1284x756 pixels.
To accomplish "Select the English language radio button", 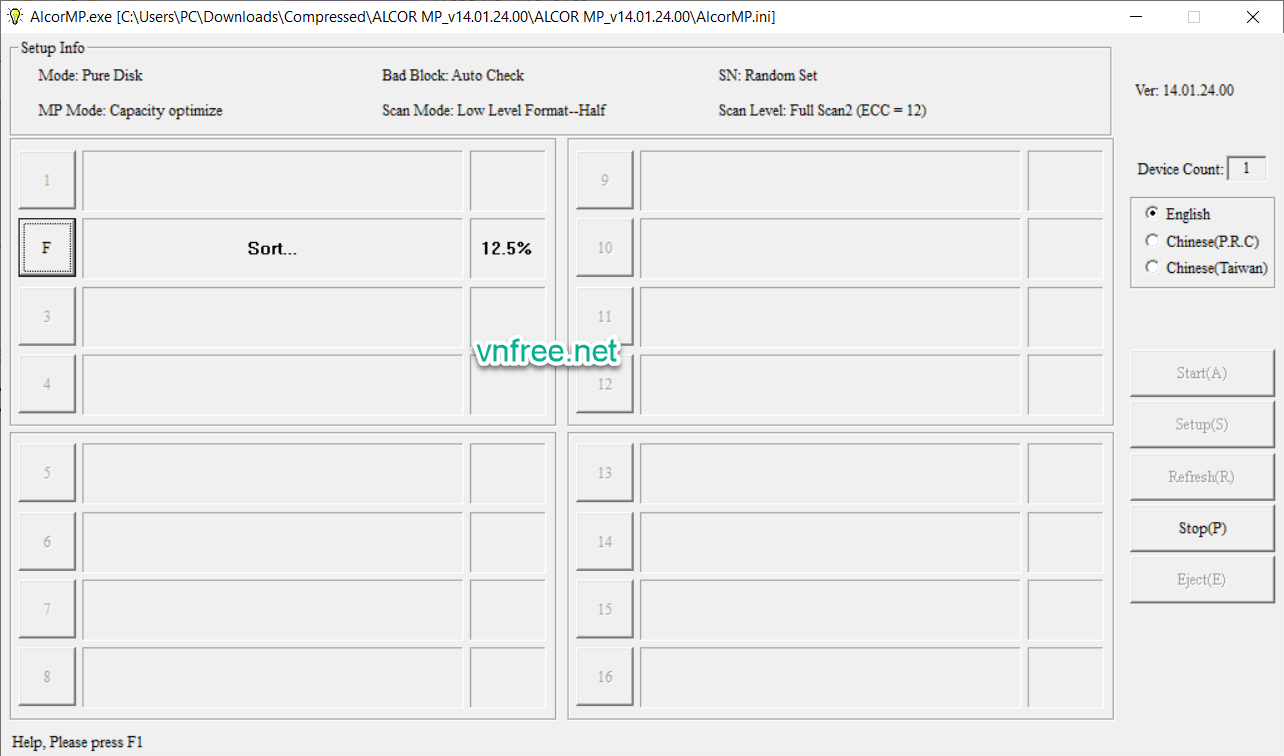I will [1153, 213].
